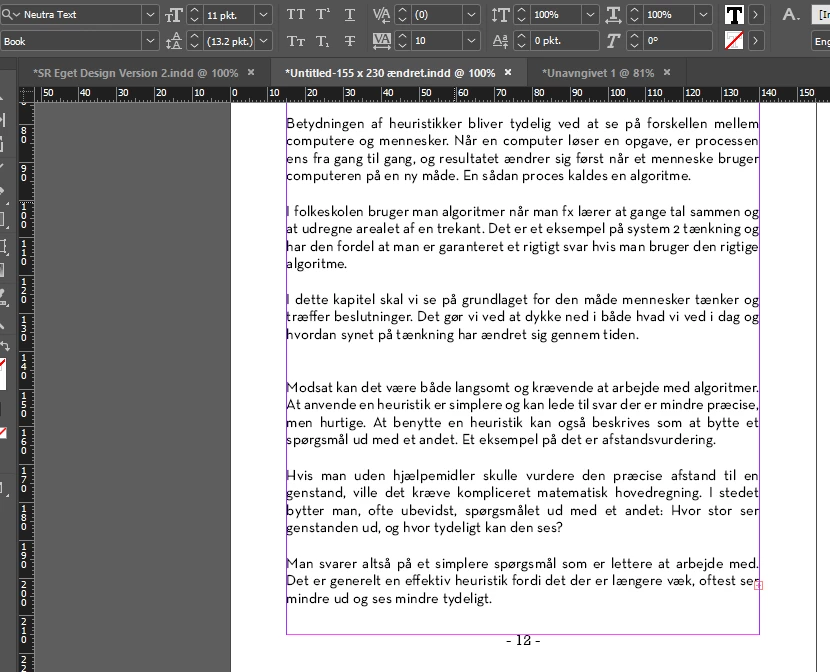Close the Untitled-155 x 230 ændret tab

pyautogui.click(x=508, y=72)
